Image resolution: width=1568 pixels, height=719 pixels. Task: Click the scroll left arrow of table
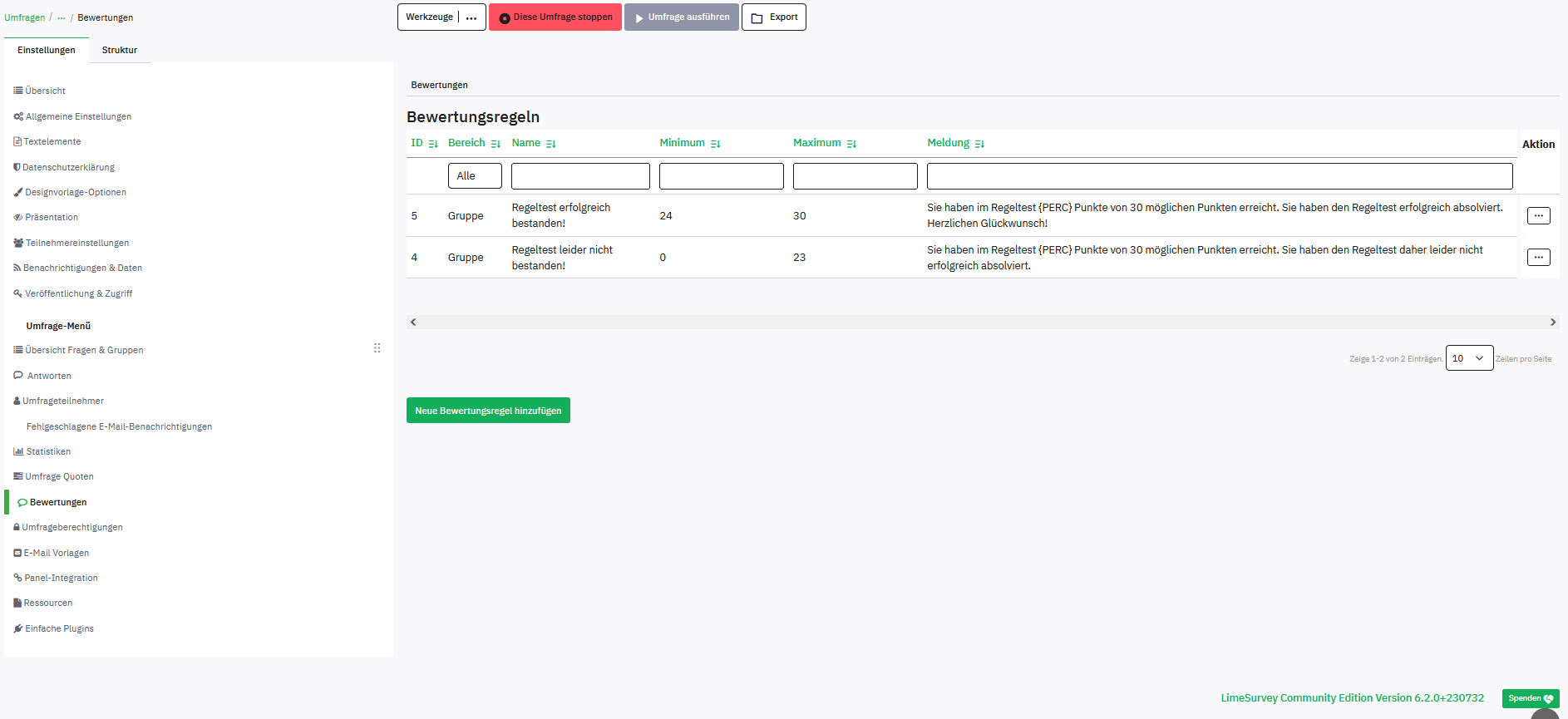[x=413, y=322]
